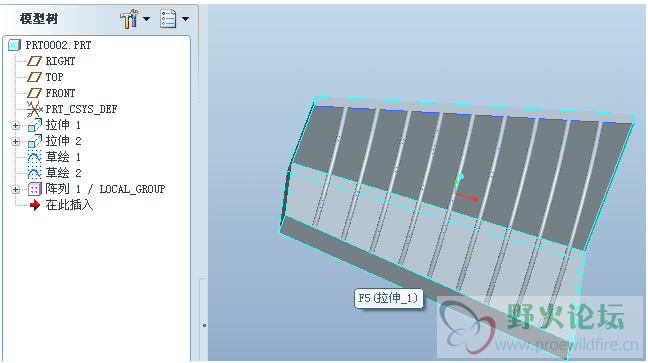Click the PRT0002.PRT root label
The width and height of the screenshot is (648, 363).
[x=58, y=45]
